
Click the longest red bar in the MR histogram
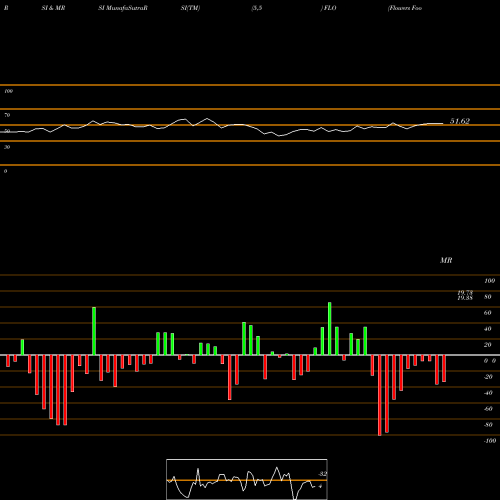click(x=380, y=395)
